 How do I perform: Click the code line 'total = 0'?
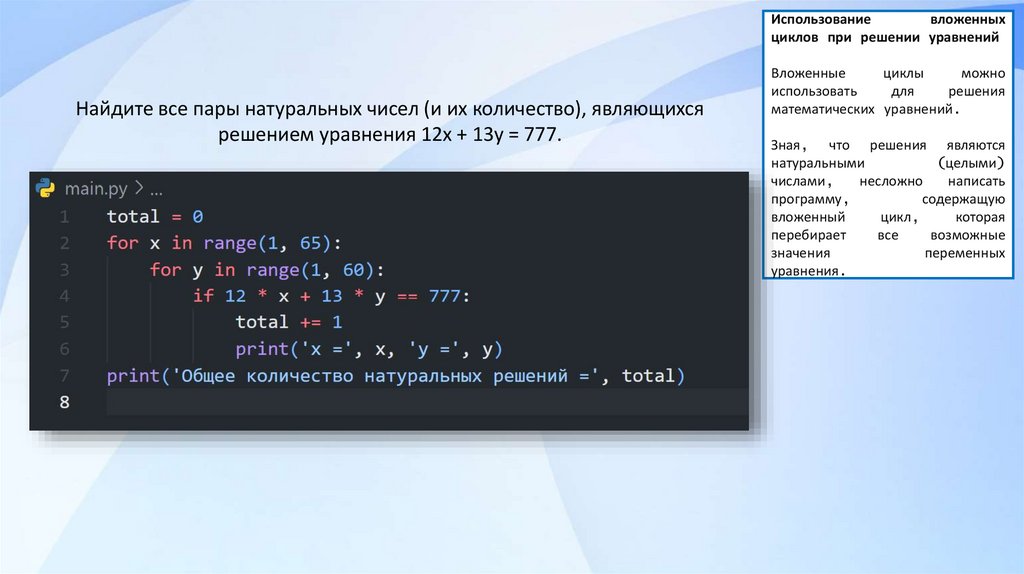point(155,216)
